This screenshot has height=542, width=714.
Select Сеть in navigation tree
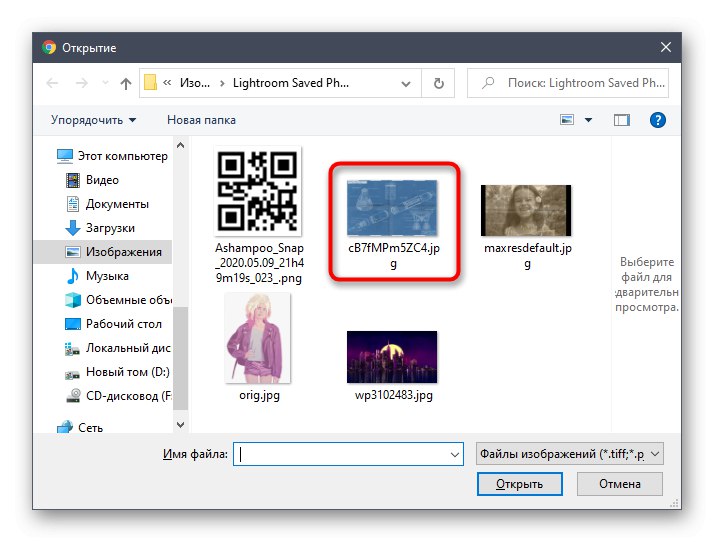[x=80, y=428]
